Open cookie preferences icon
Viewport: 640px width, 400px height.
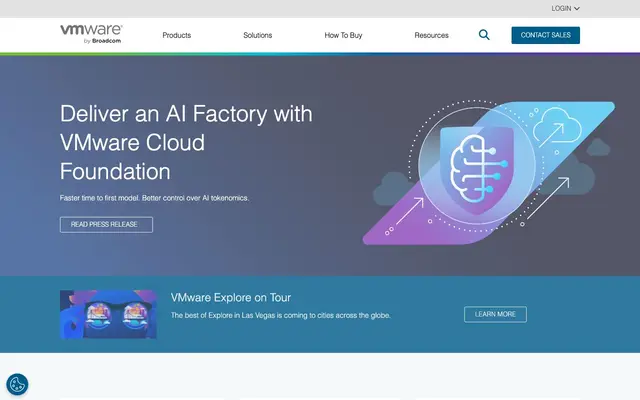coord(17,384)
